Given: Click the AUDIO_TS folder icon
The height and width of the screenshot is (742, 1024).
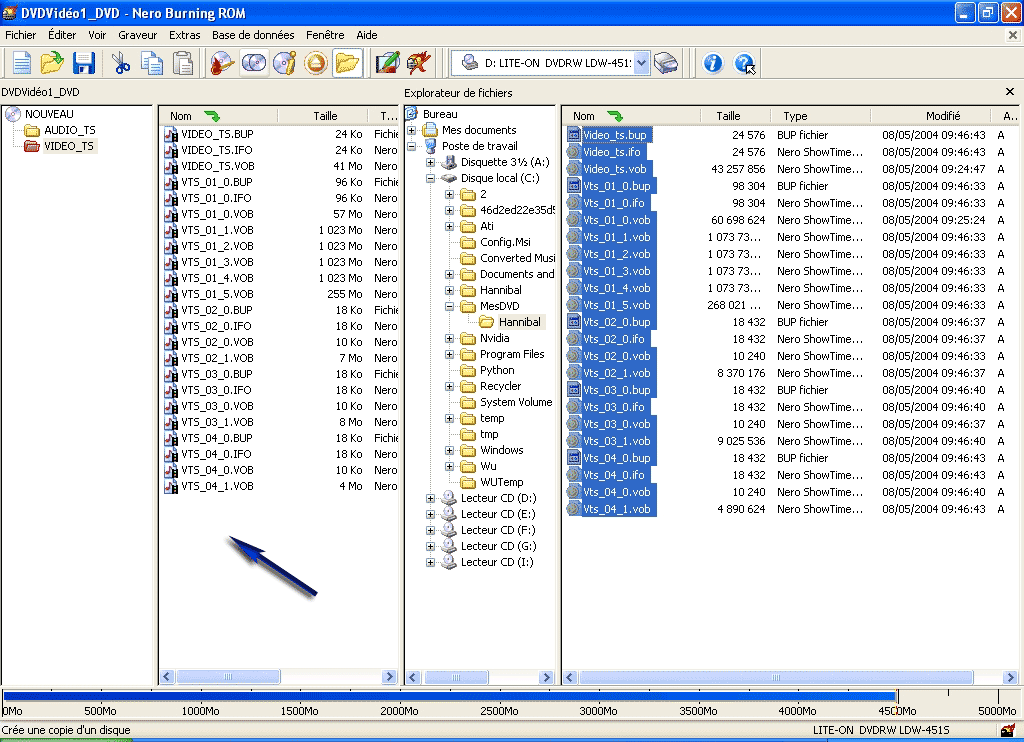Looking at the screenshot, I should point(32,131).
